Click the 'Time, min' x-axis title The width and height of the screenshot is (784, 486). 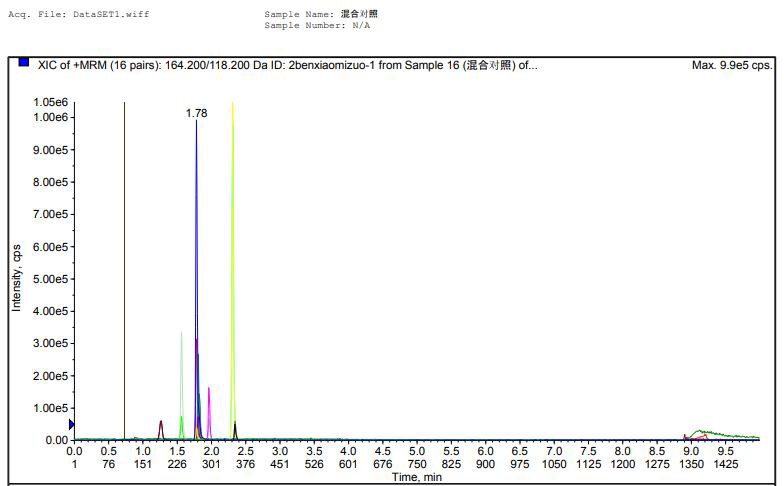pos(417,477)
